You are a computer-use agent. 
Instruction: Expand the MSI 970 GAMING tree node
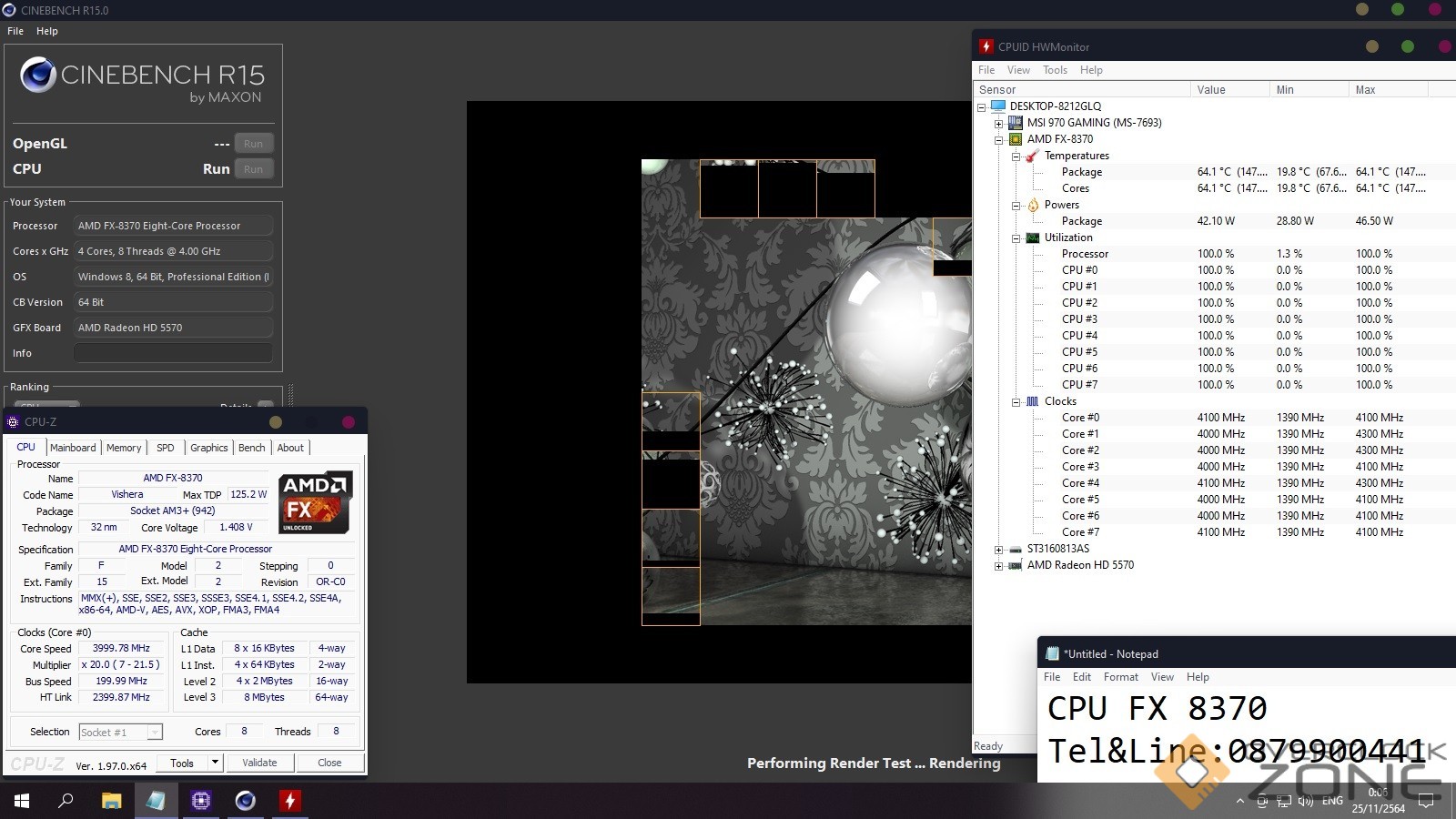point(999,123)
